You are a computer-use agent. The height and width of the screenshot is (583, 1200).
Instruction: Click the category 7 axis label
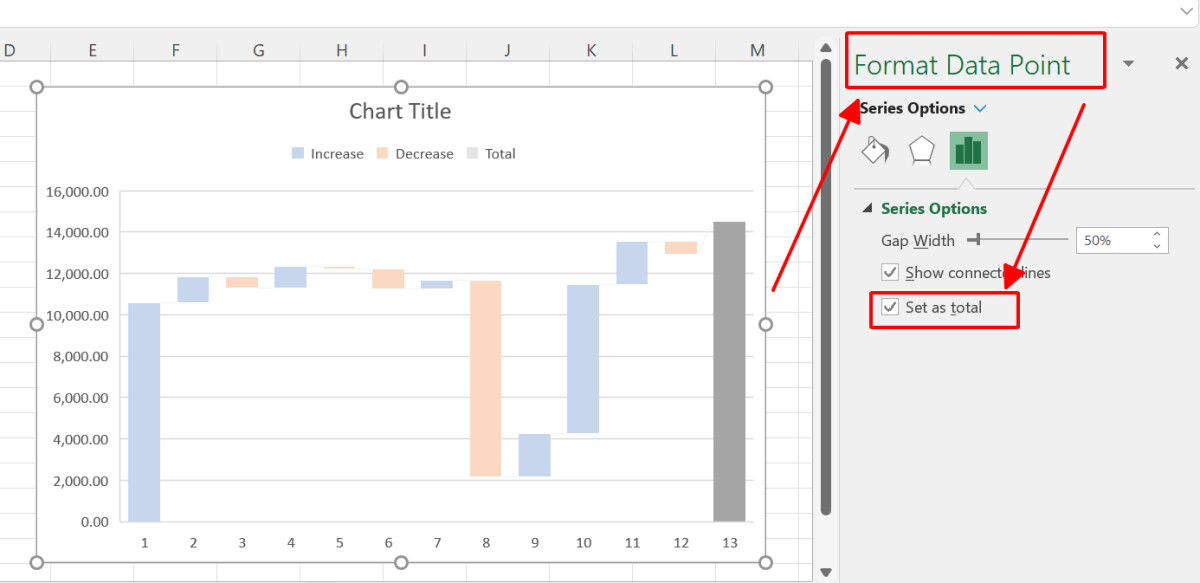coord(437,543)
